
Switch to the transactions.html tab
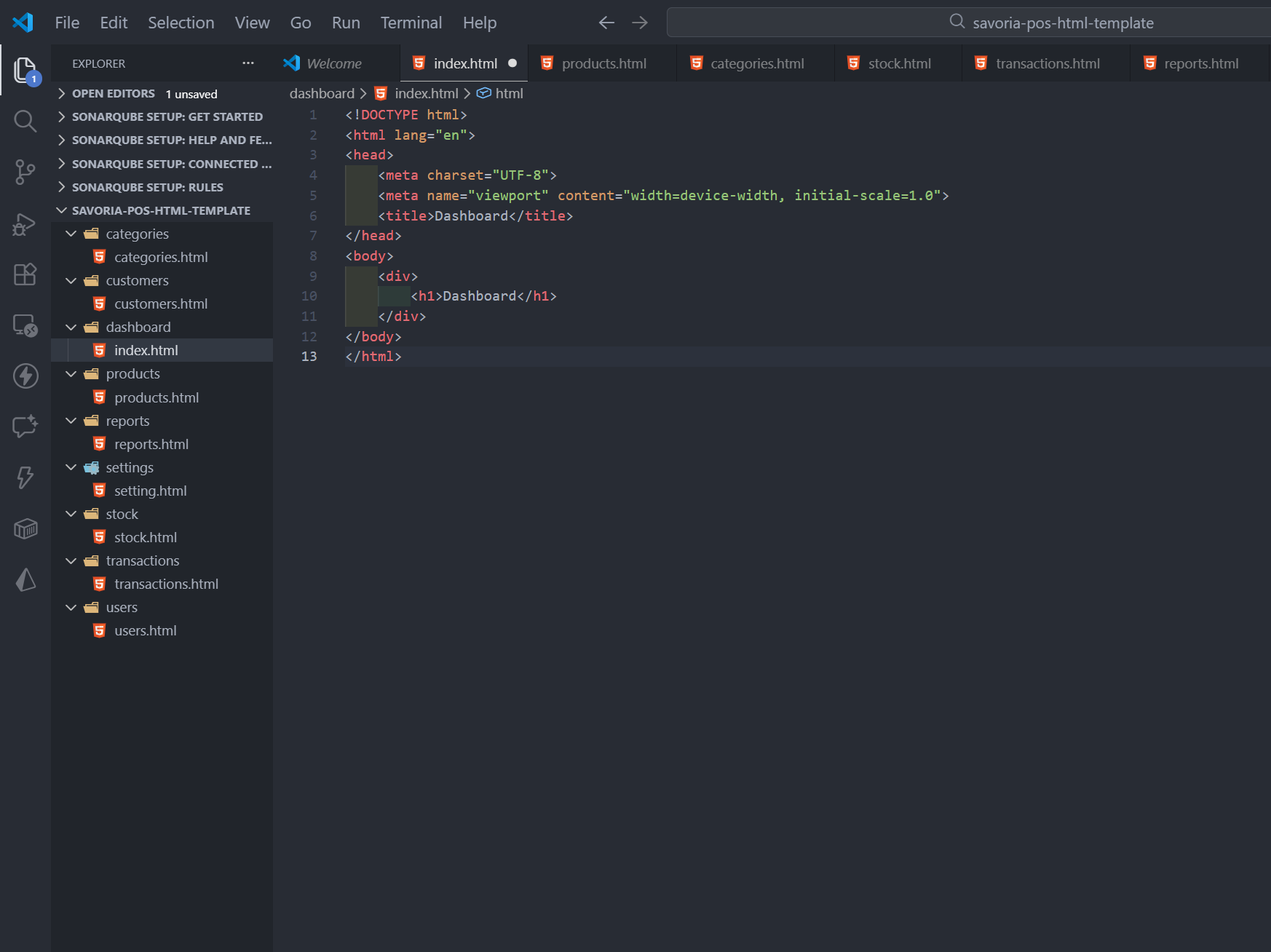tap(1047, 63)
